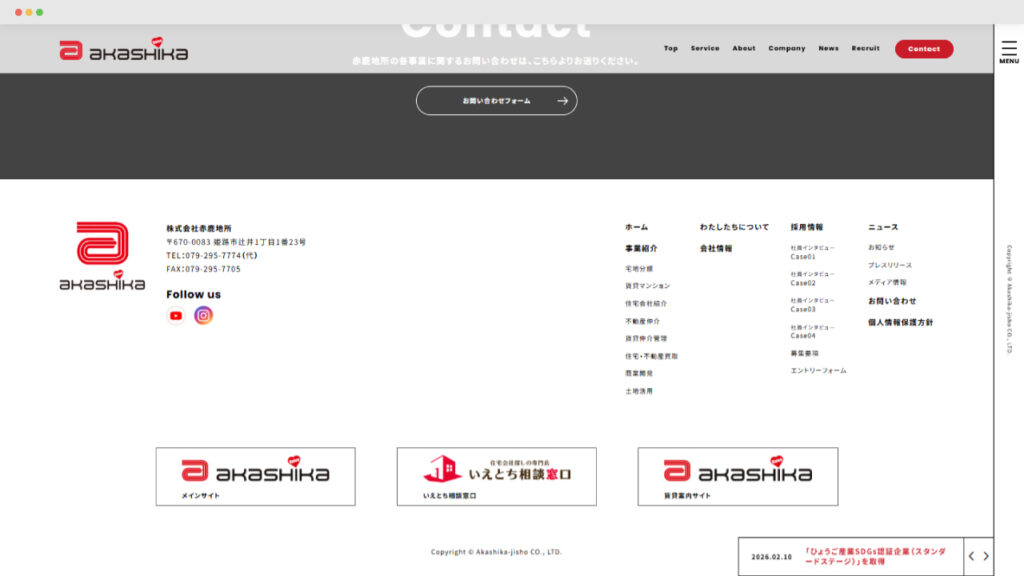Open the YouTube social link
This screenshot has height=576, width=1024.
[176, 316]
